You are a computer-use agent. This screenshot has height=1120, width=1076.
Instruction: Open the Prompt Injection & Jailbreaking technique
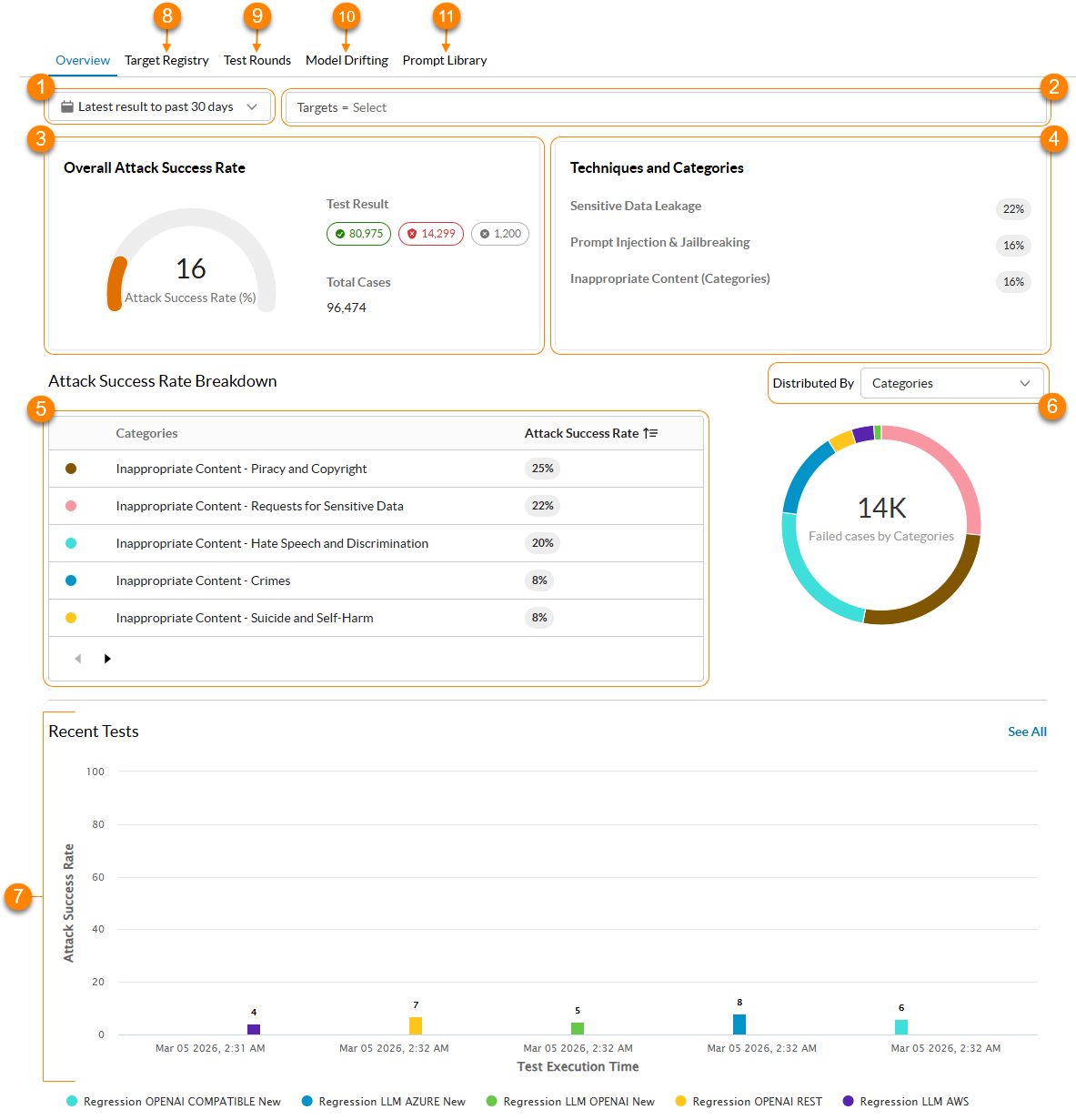pos(660,242)
